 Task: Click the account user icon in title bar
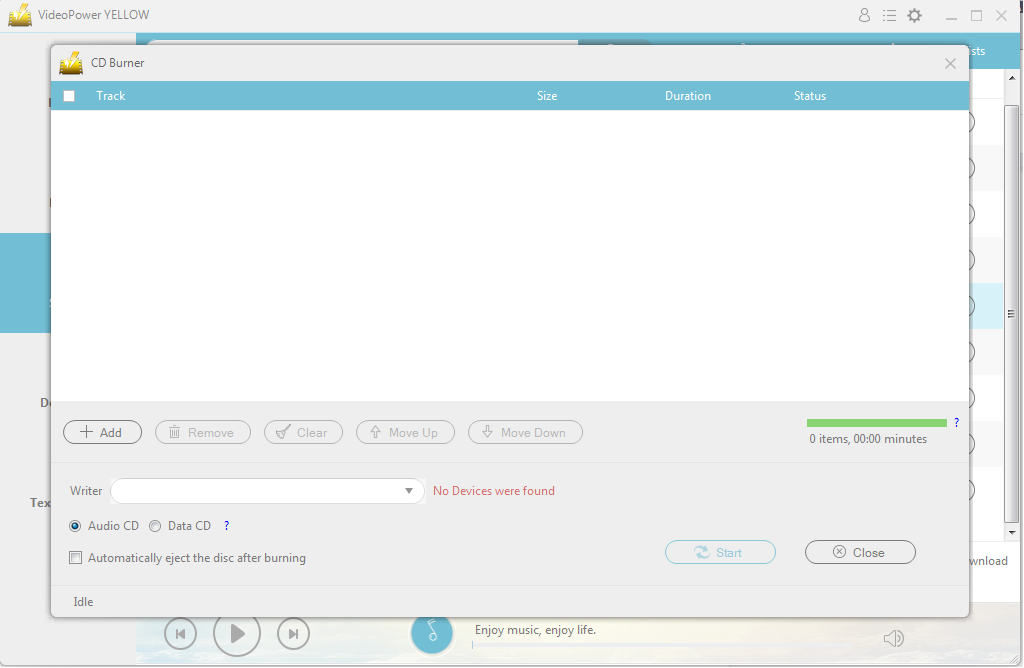865,16
